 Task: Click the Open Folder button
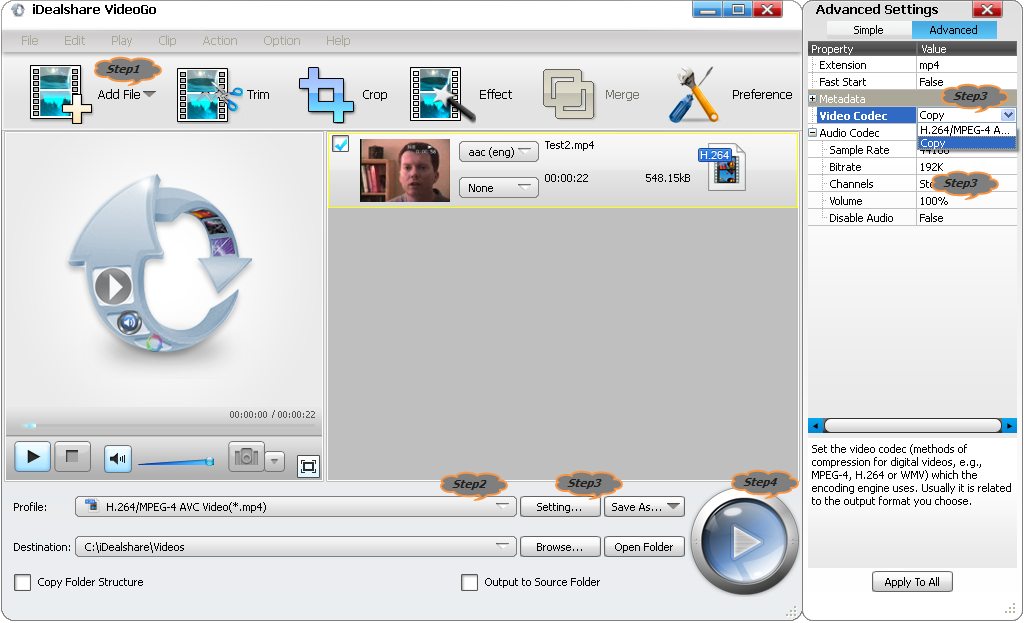(644, 547)
